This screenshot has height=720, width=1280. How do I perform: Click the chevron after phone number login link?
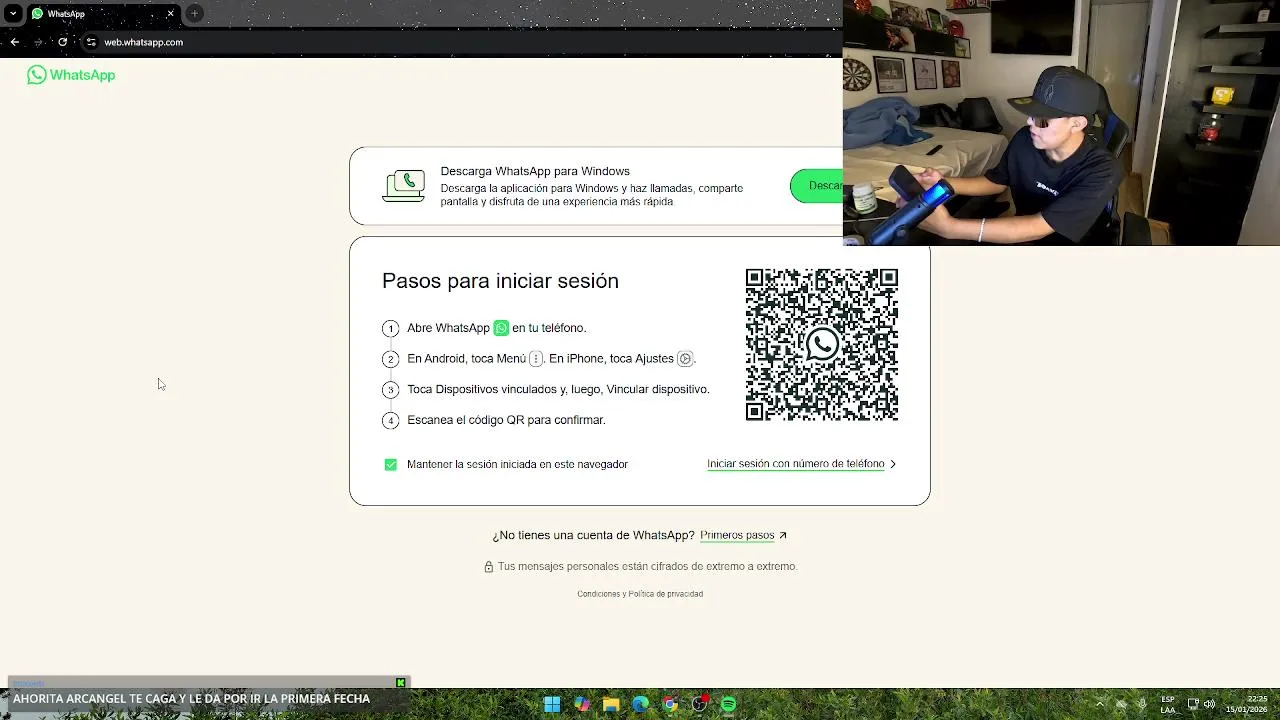coord(893,464)
